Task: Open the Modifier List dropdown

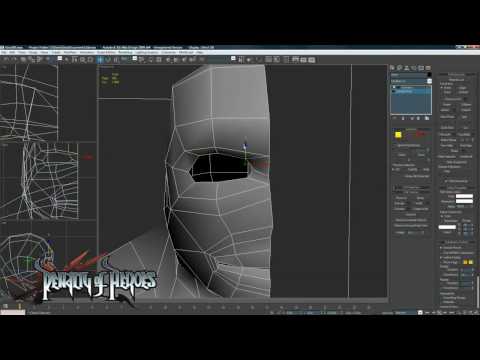Action: click(x=411, y=81)
